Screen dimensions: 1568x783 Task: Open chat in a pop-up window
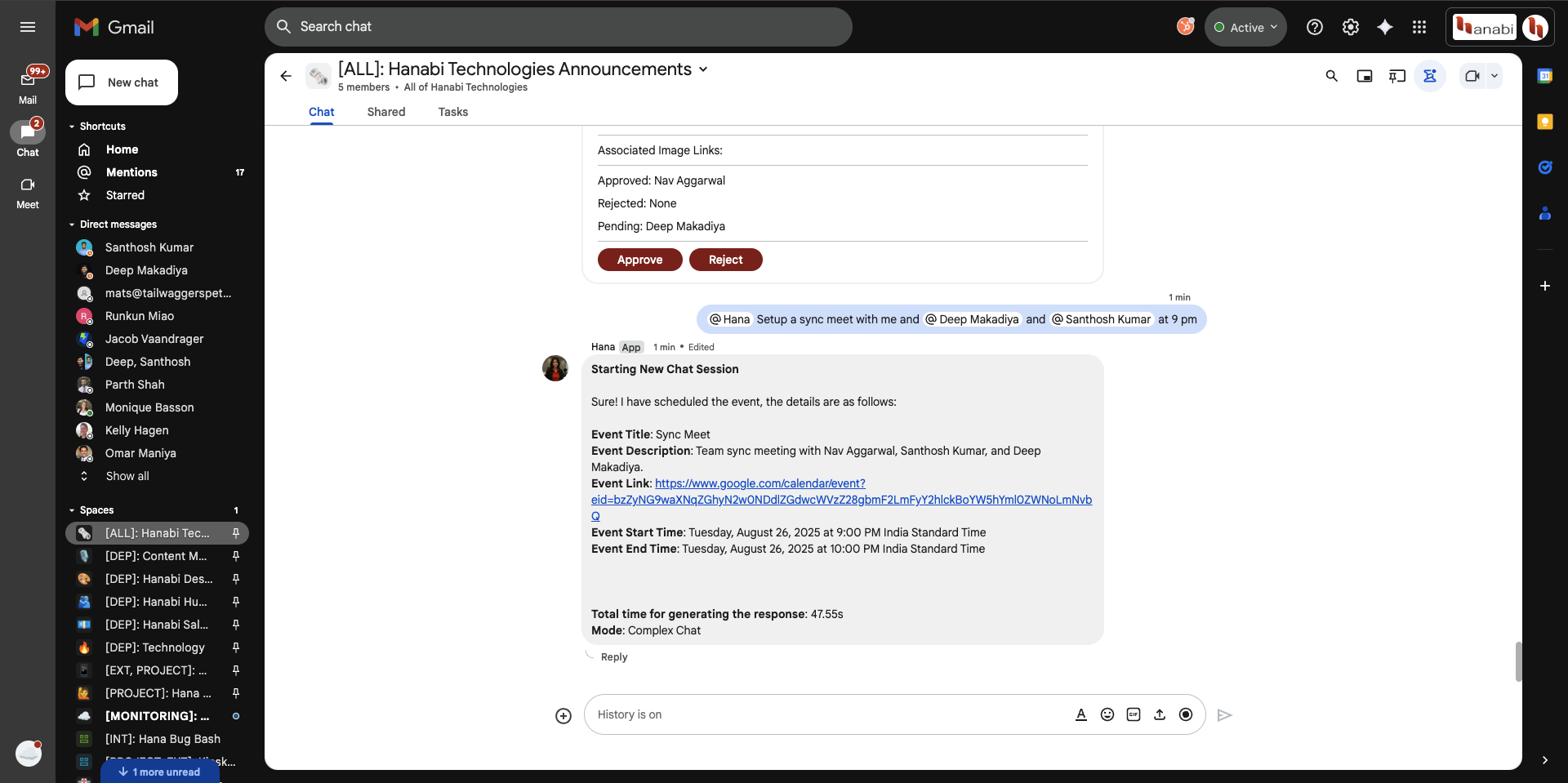1365,76
